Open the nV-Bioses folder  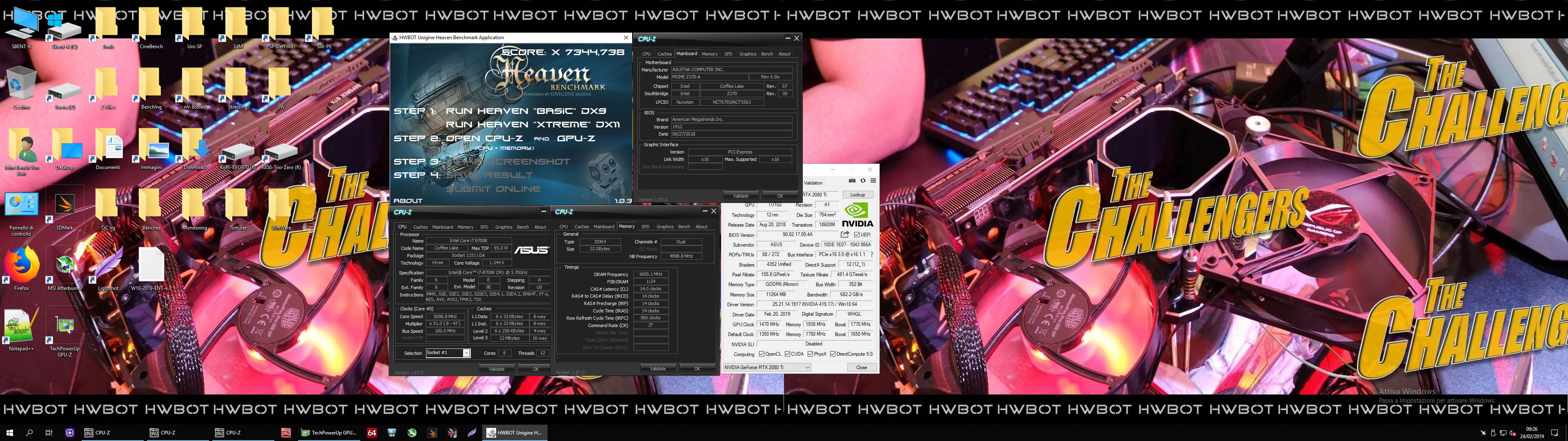194,88
